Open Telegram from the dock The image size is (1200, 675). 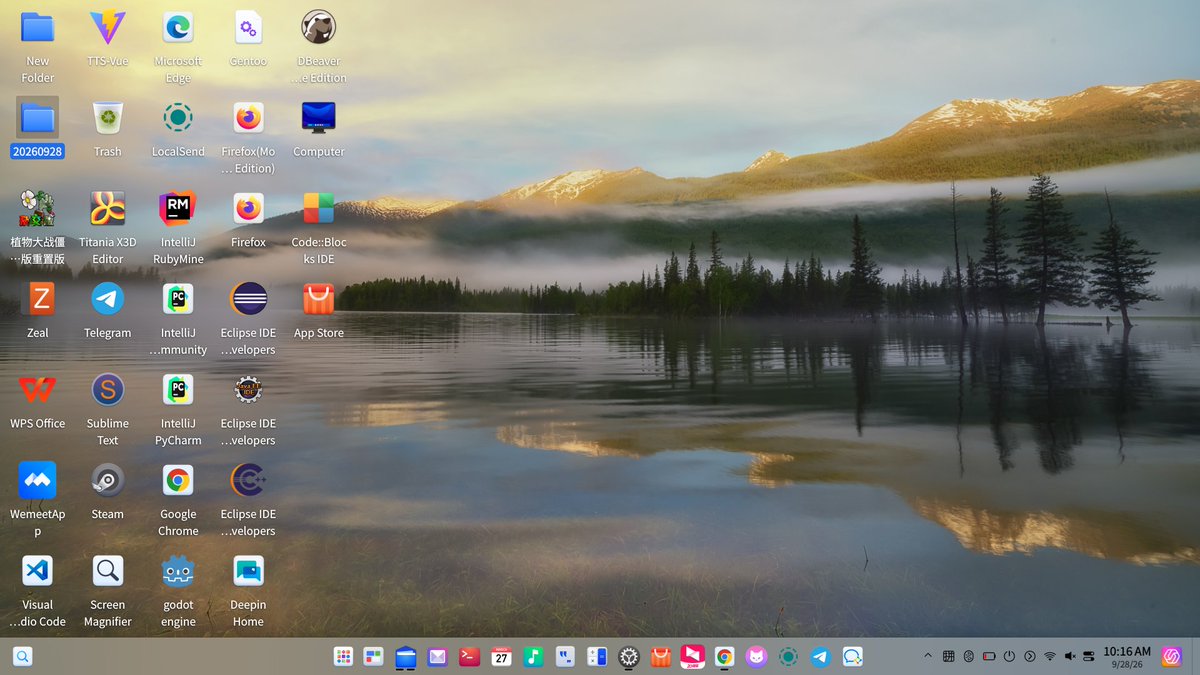pyautogui.click(x=821, y=656)
